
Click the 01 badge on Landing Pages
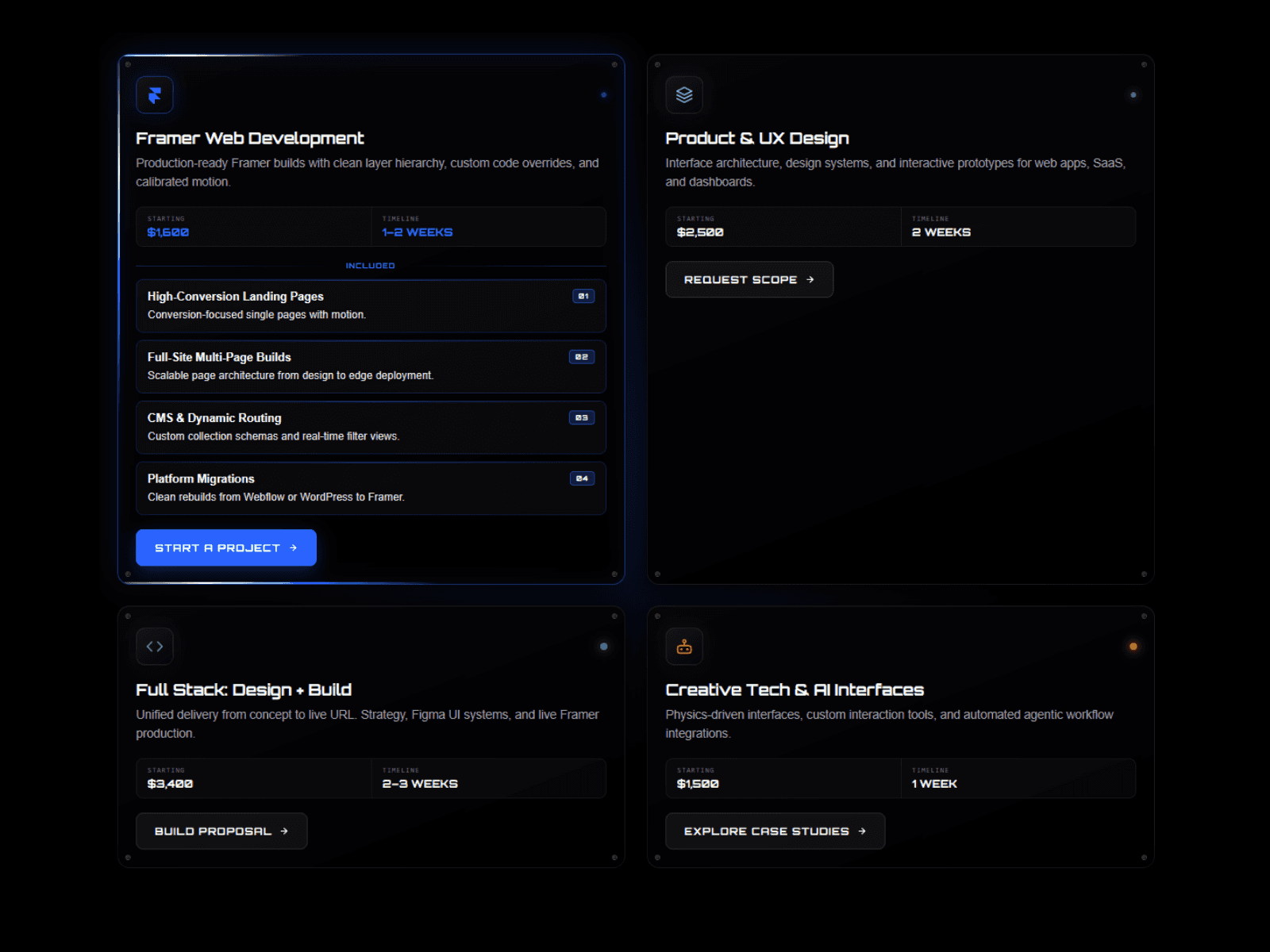click(x=583, y=296)
